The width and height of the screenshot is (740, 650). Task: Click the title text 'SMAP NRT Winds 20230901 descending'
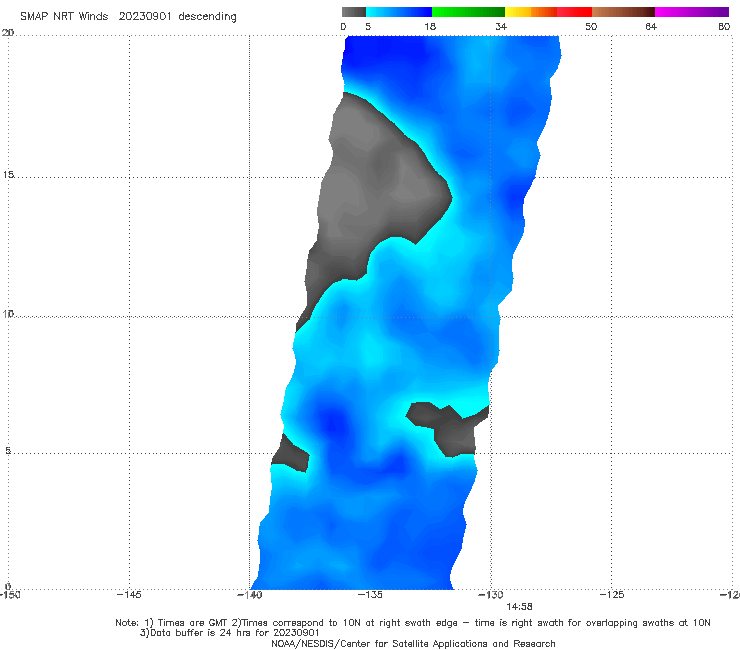click(128, 17)
